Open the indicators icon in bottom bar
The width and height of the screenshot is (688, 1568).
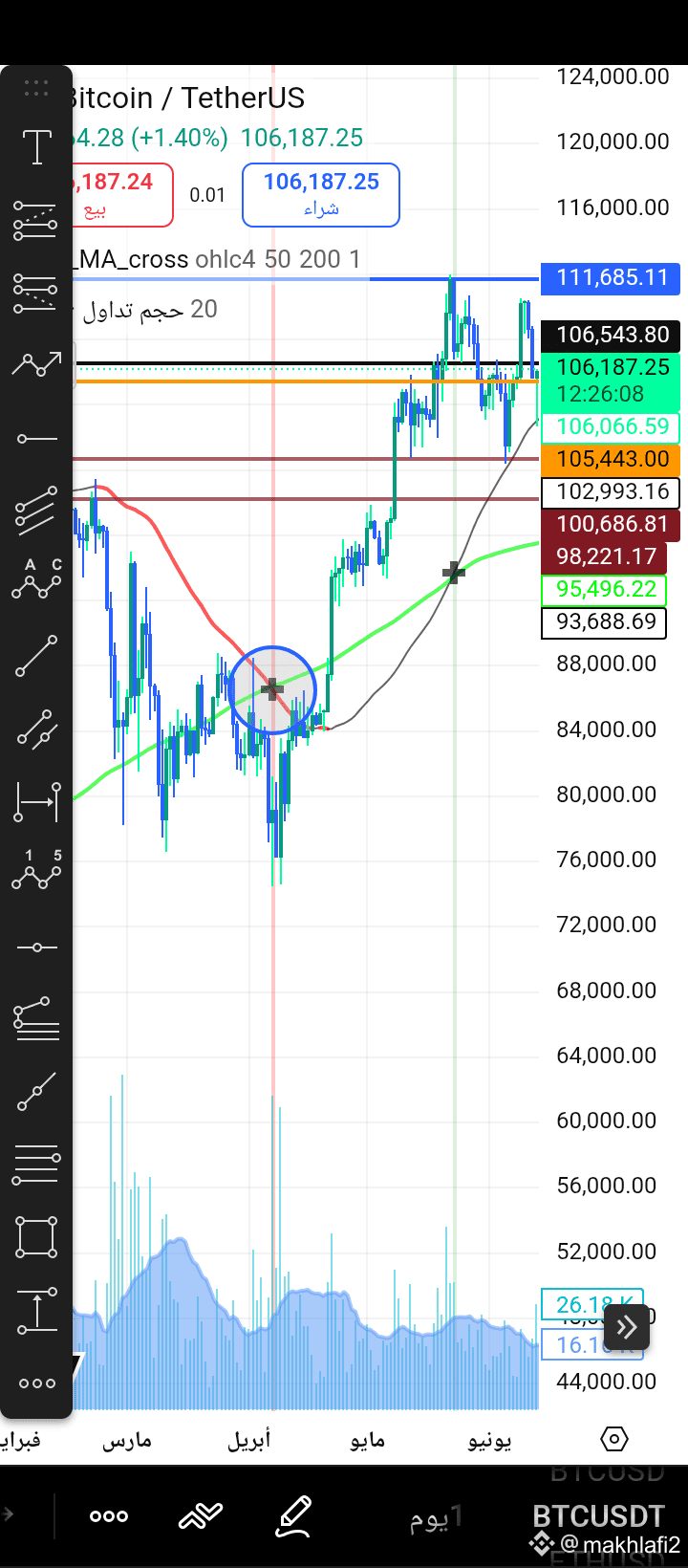[x=201, y=1515]
